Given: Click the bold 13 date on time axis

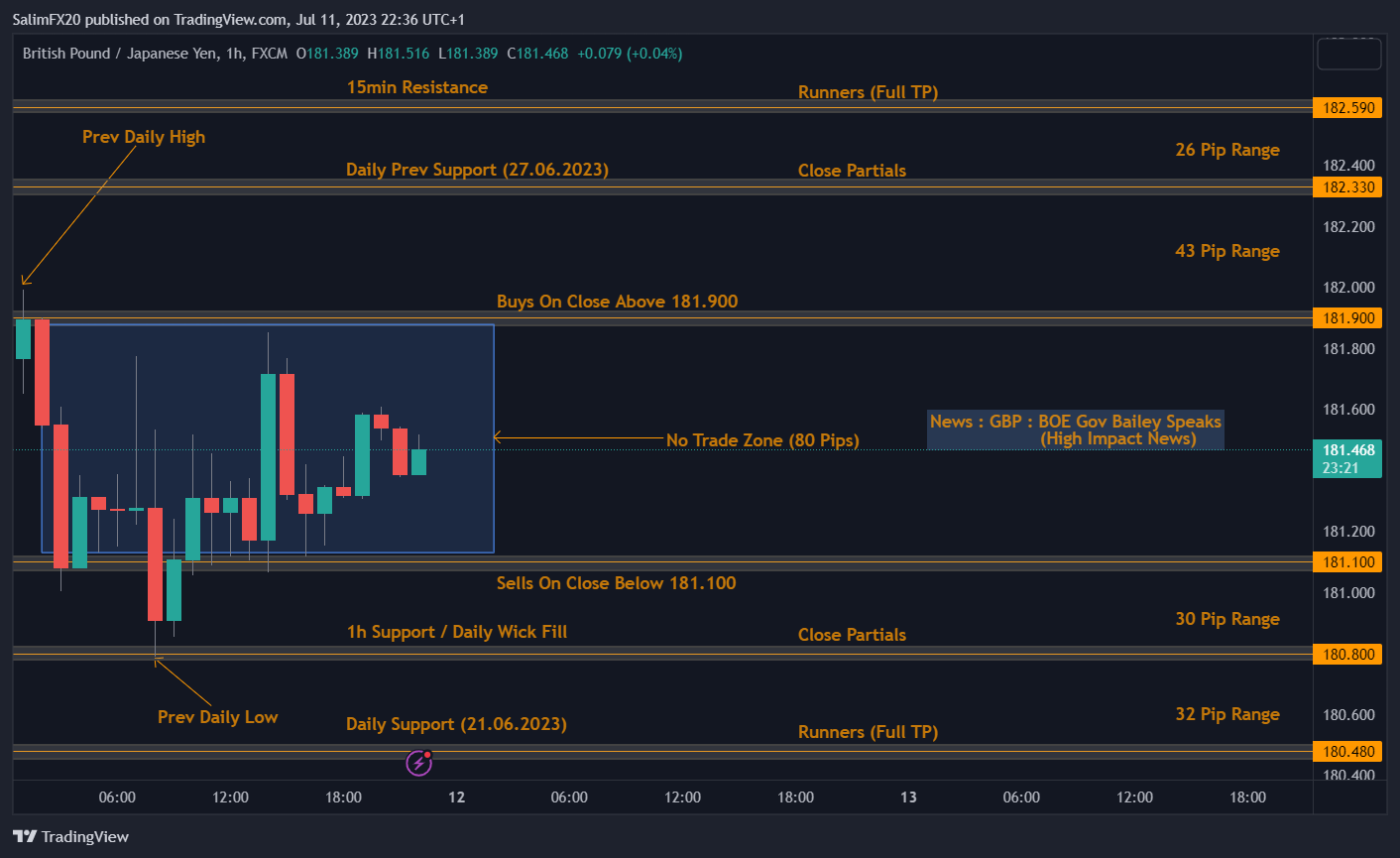Looking at the screenshot, I should pos(908,797).
